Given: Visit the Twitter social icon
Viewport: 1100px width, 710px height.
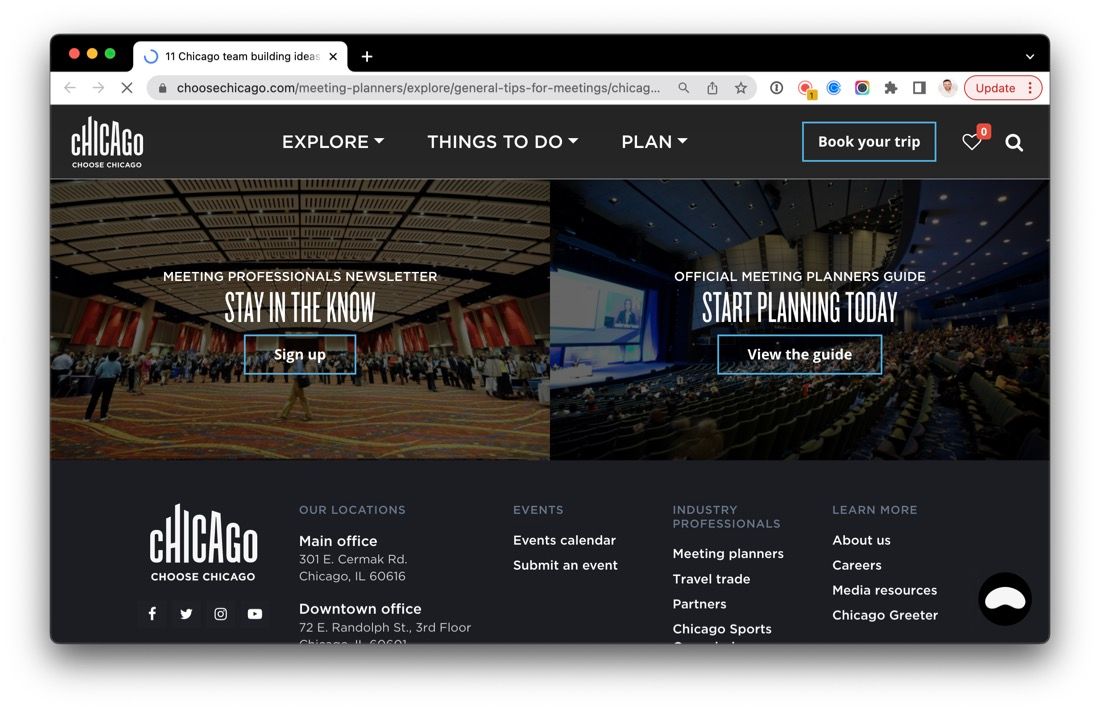Looking at the screenshot, I should click(x=186, y=614).
